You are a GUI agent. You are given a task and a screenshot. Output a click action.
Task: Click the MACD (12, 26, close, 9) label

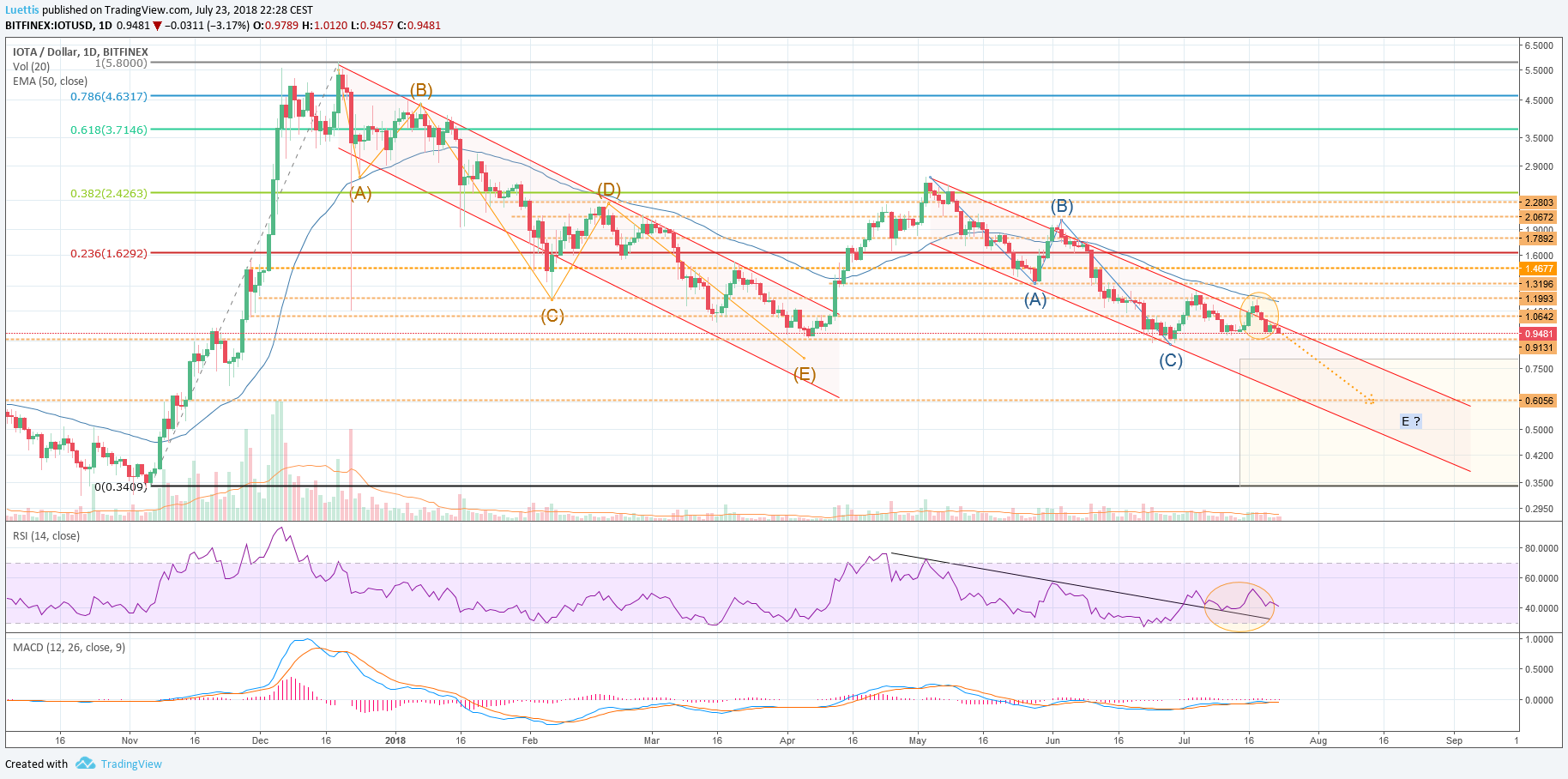[69, 648]
